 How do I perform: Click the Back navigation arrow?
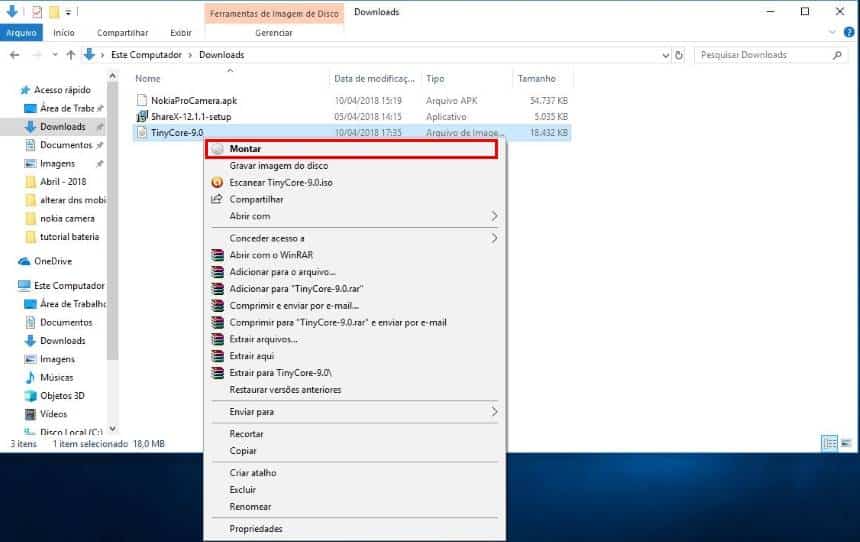pyautogui.click(x=12, y=55)
